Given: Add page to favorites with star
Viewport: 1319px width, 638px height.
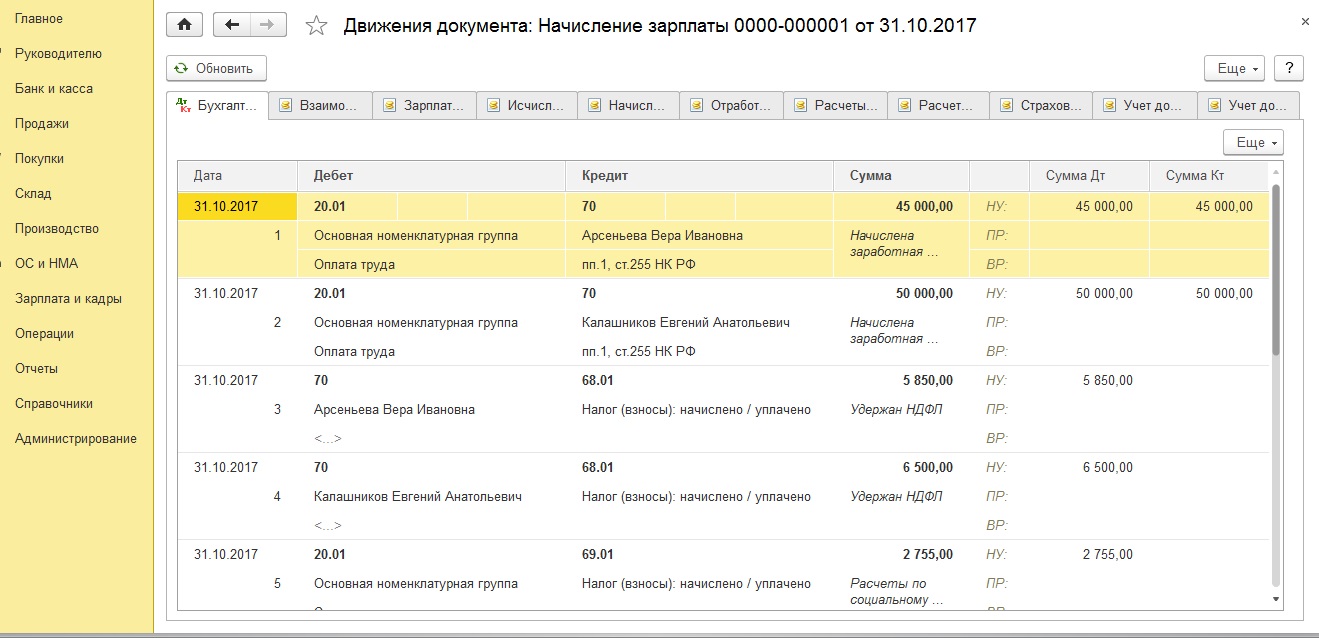Looking at the screenshot, I should click(x=316, y=26).
